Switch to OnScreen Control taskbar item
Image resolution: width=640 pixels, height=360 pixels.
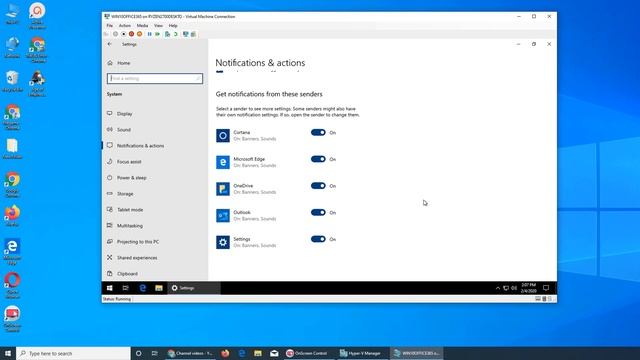click(309, 353)
